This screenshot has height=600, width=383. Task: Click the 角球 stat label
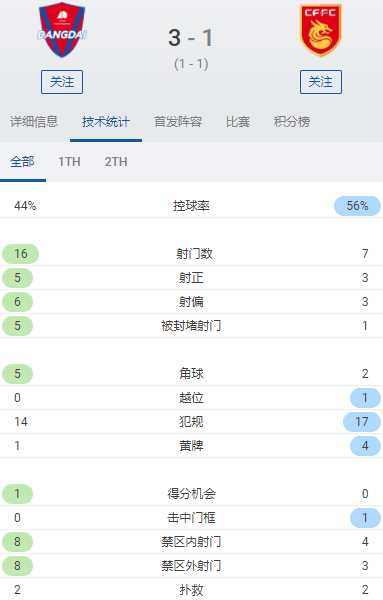click(191, 374)
